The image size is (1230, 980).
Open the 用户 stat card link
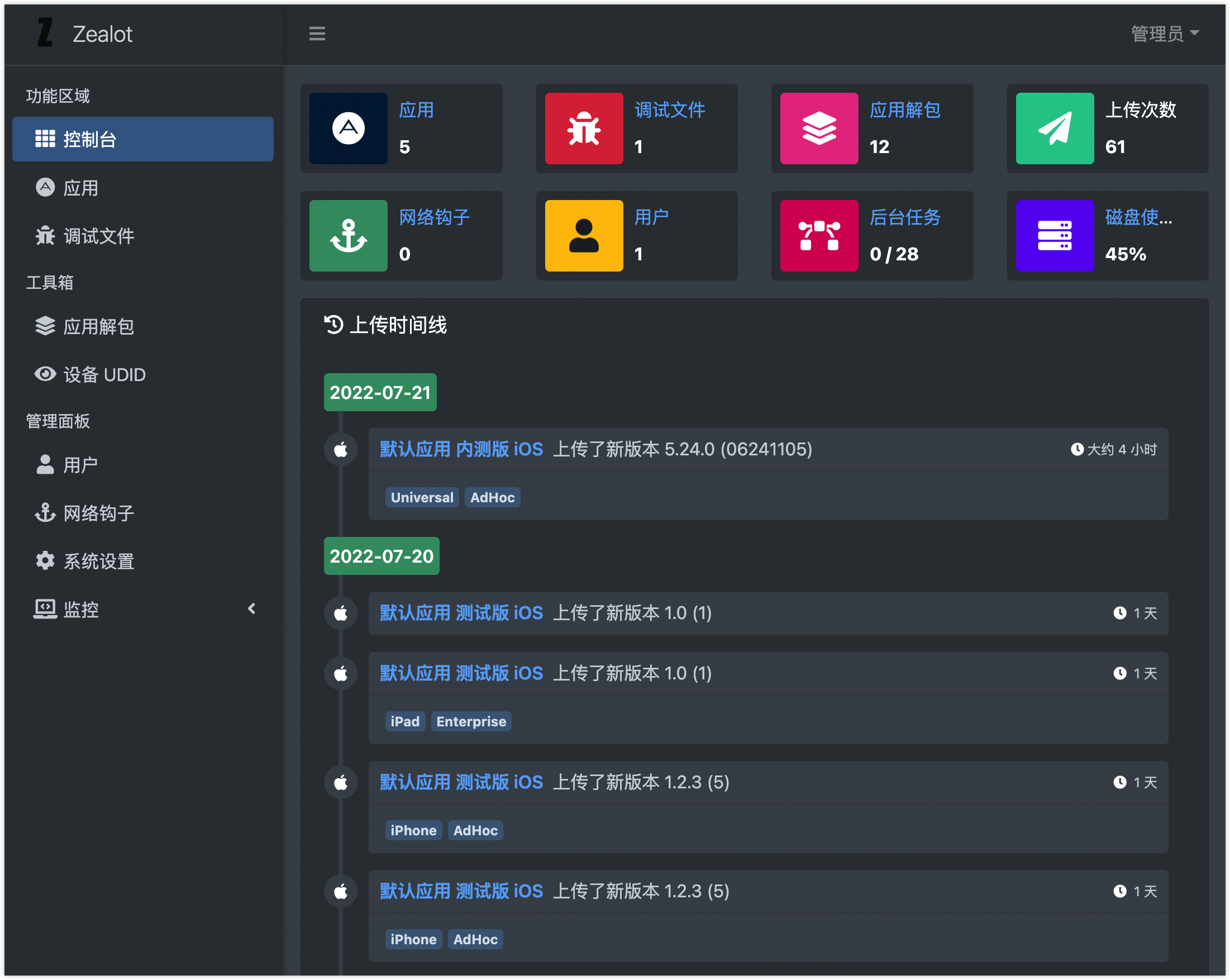652,217
